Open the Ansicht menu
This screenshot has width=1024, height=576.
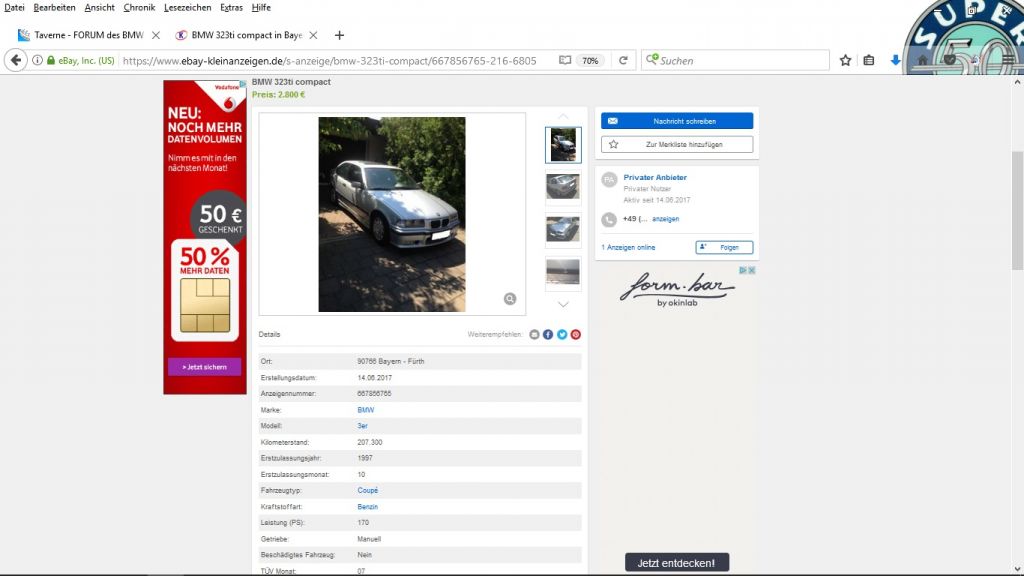pos(99,8)
